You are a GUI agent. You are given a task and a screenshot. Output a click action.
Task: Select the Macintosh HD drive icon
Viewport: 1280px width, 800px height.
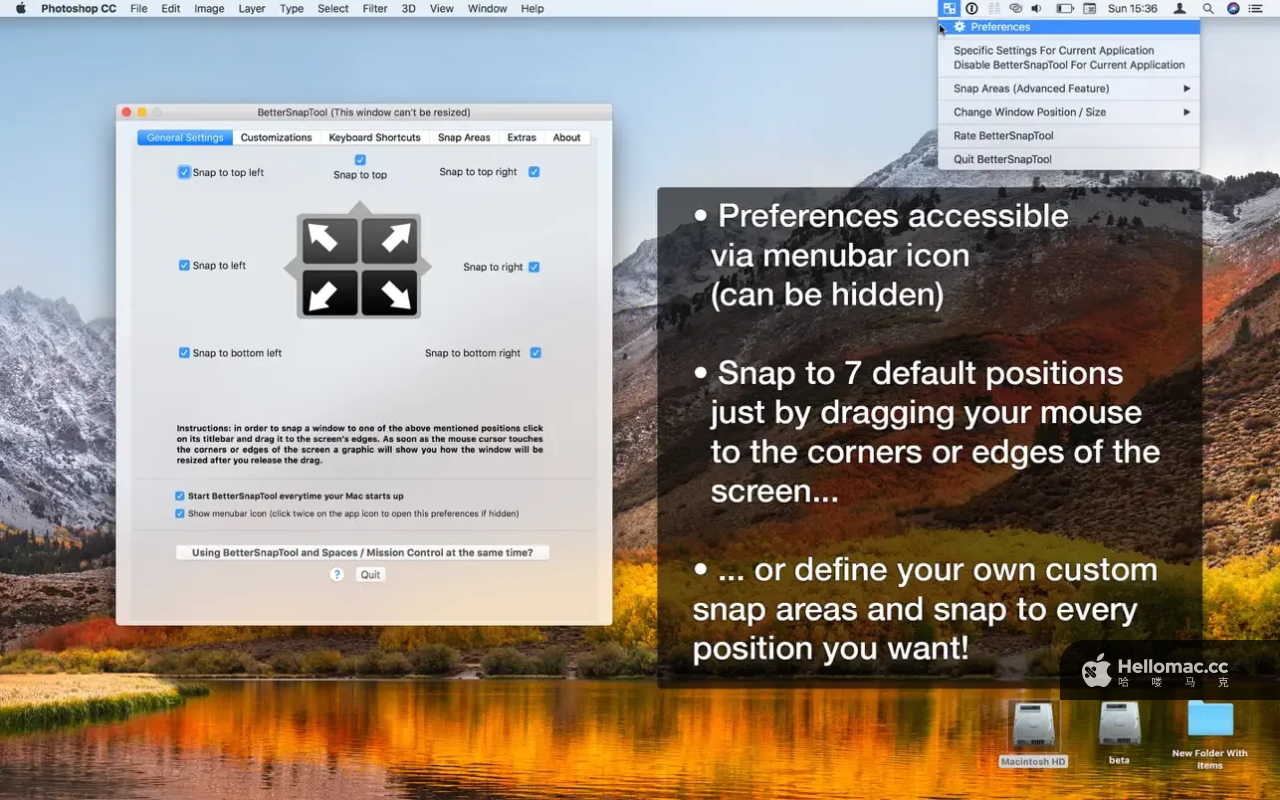pyautogui.click(x=1033, y=724)
